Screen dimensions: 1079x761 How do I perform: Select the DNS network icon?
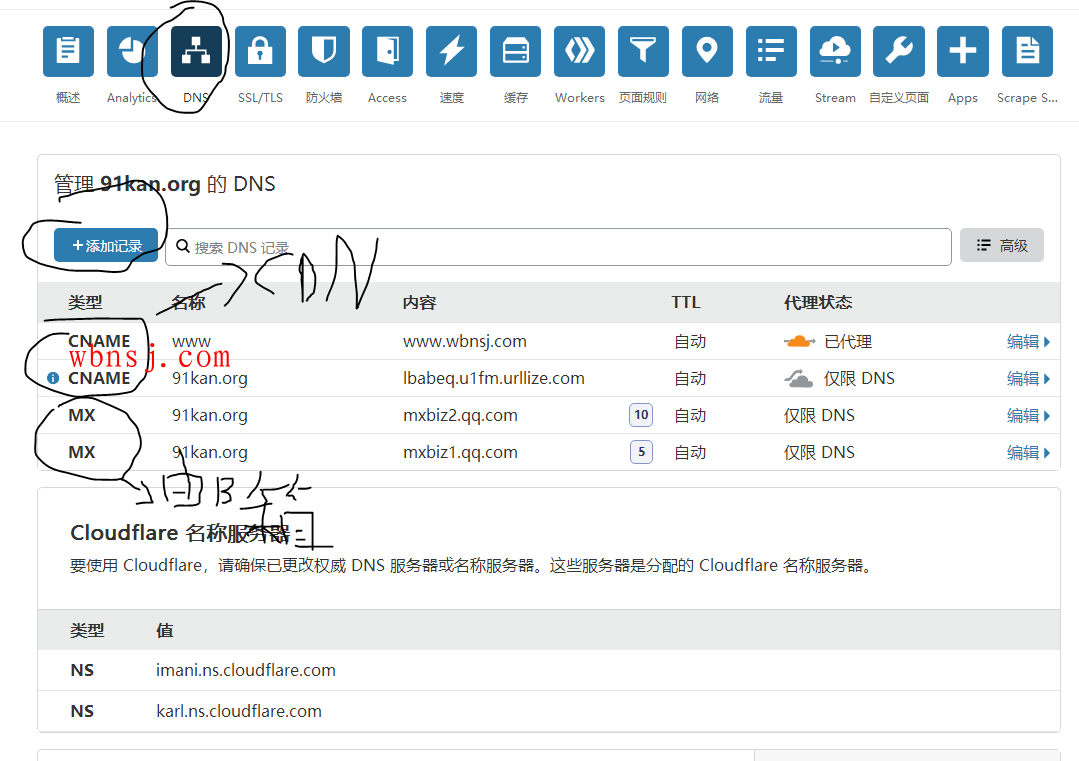pyautogui.click(x=196, y=52)
